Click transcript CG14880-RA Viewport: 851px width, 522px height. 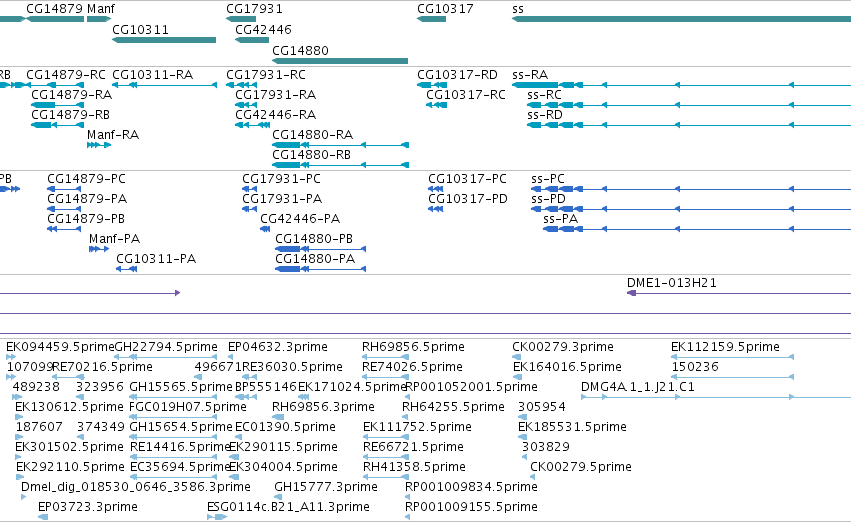(x=313, y=135)
